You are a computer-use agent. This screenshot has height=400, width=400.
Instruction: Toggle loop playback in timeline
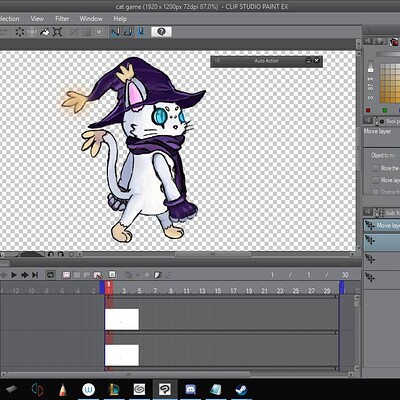pyautogui.click(x=51, y=275)
